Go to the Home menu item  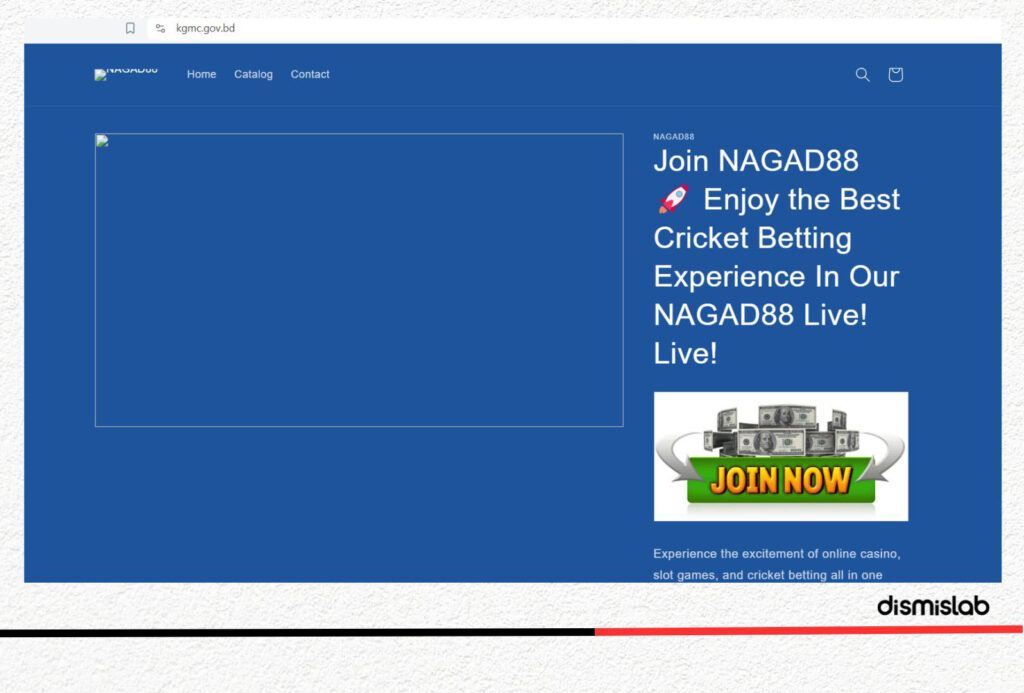coord(201,74)
